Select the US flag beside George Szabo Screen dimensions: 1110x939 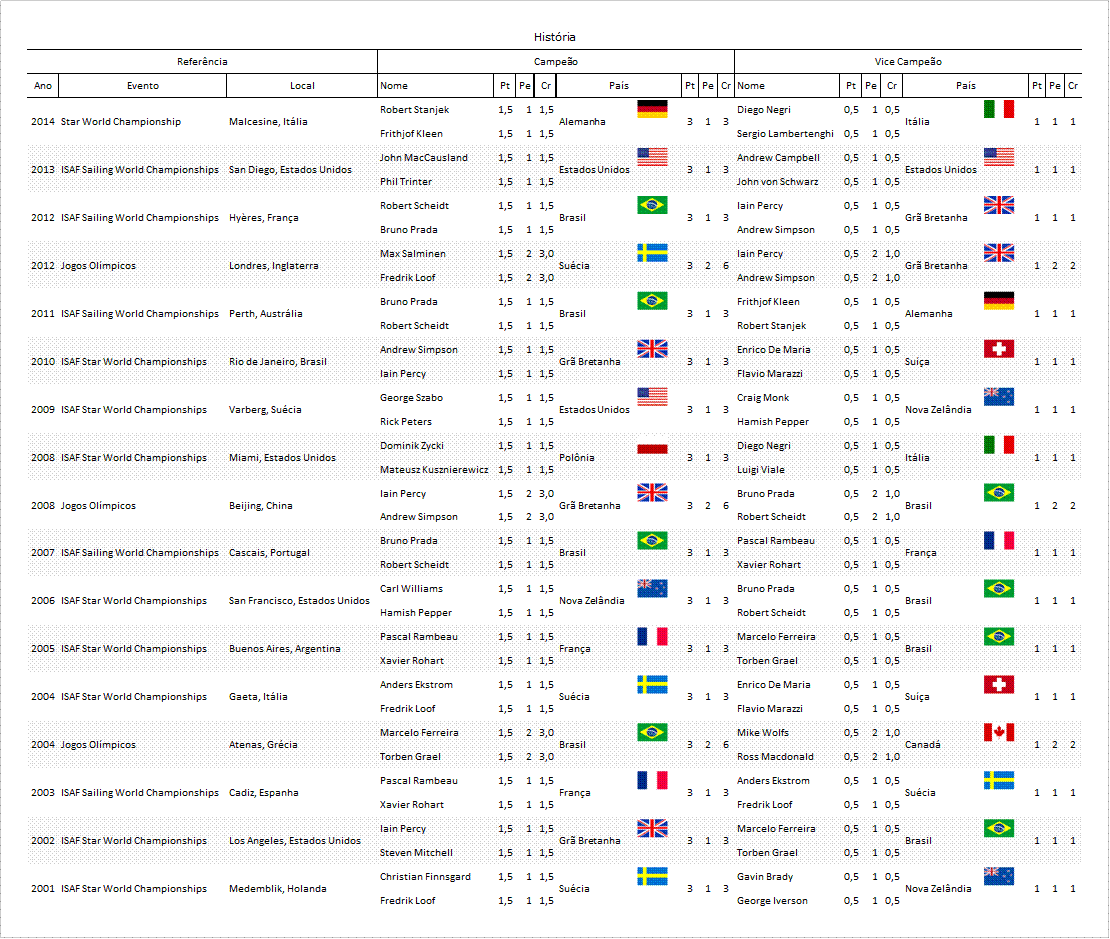pyautogui.click(x=652, y=397)
